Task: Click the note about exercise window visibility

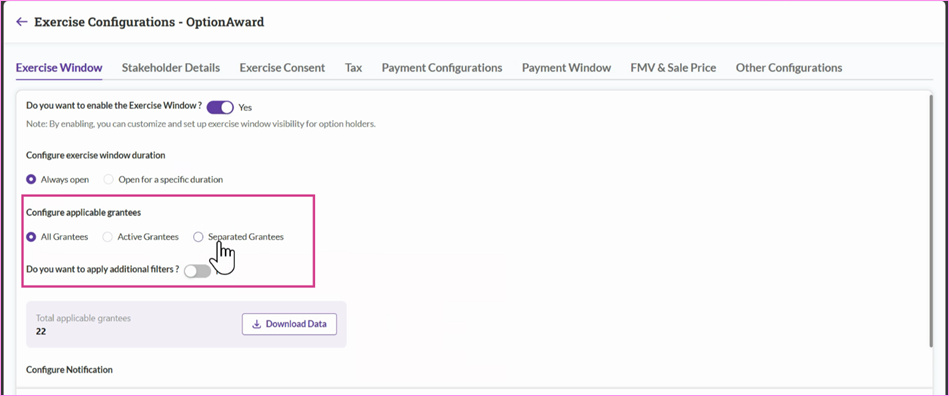Action: point(201,124)
